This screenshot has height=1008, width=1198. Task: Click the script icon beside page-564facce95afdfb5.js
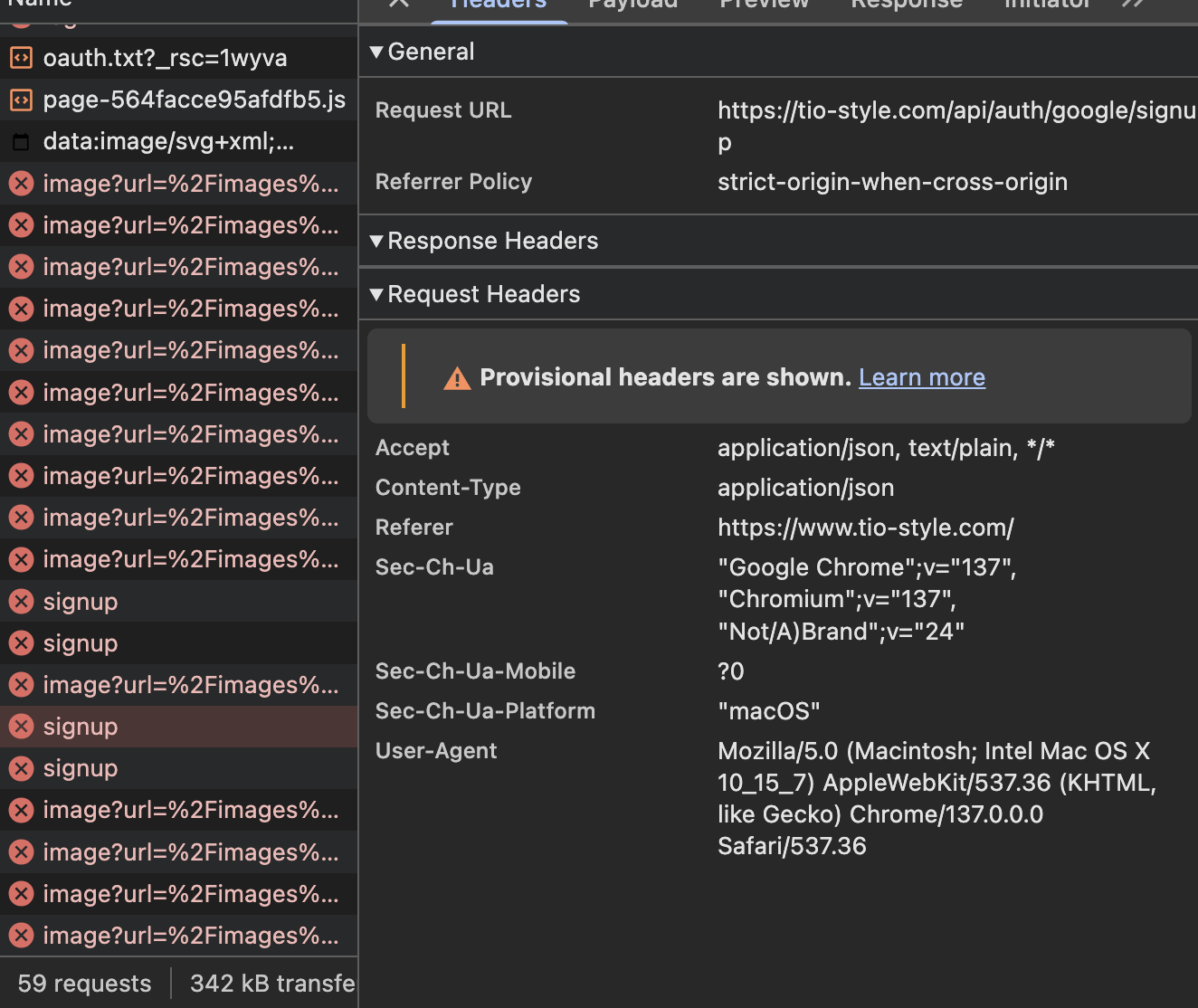coord(21,100)
